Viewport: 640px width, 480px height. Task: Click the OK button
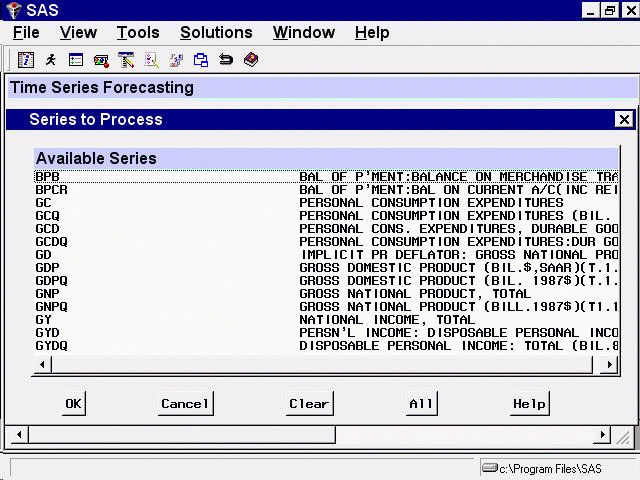(73, 403)
